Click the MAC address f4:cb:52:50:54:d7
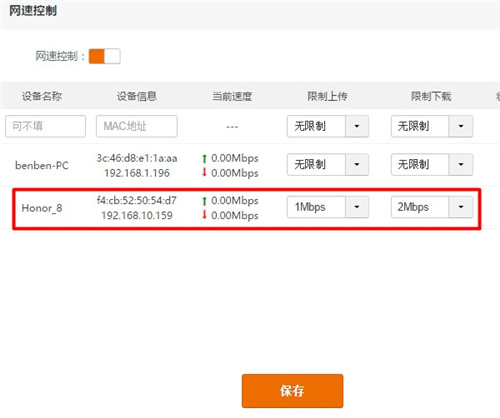 click(x=137, y=200)
